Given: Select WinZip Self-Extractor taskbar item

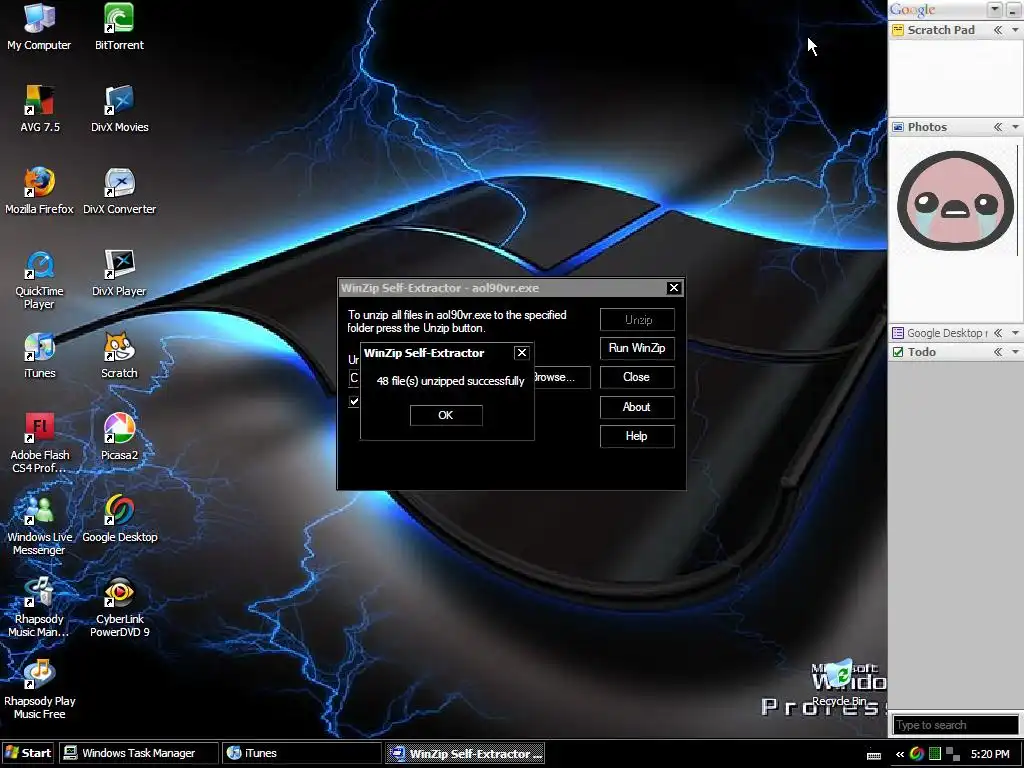Looking at the screenshot, I should [x=465, y=753].
